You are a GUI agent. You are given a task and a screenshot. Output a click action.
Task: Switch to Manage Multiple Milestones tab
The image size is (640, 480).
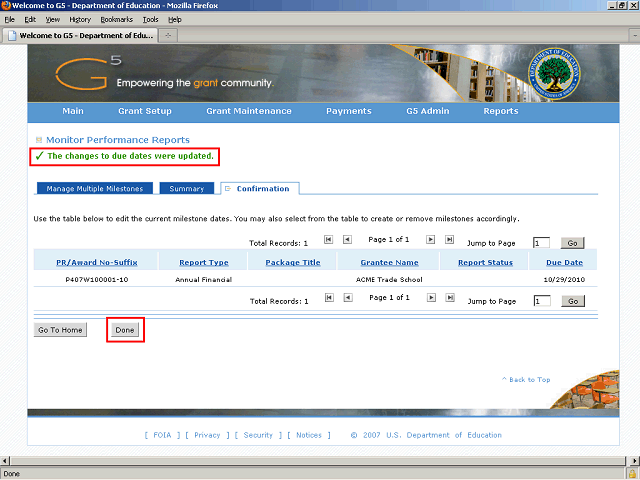(95, 189)
